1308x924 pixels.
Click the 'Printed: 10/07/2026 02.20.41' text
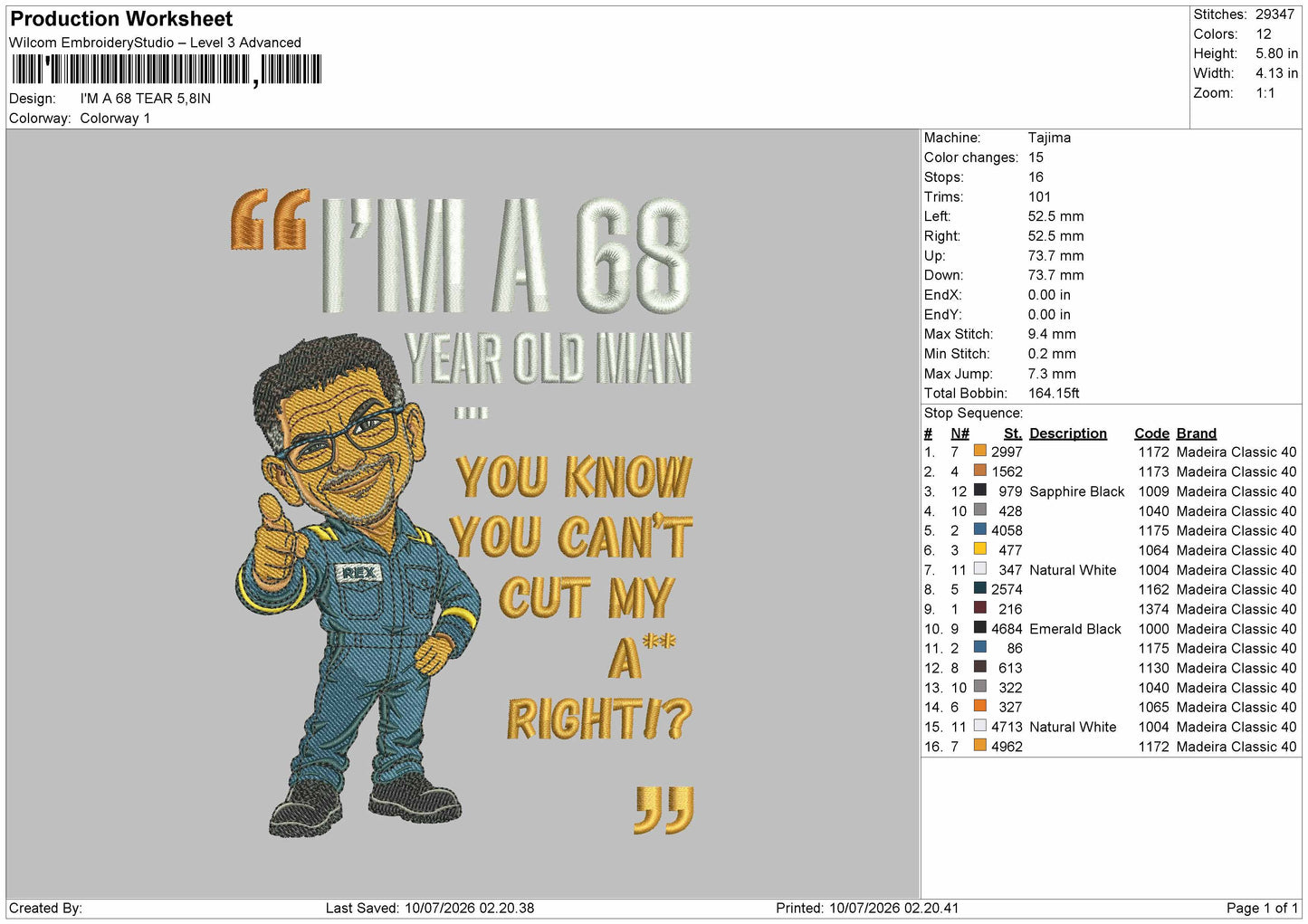click(867, 908)
